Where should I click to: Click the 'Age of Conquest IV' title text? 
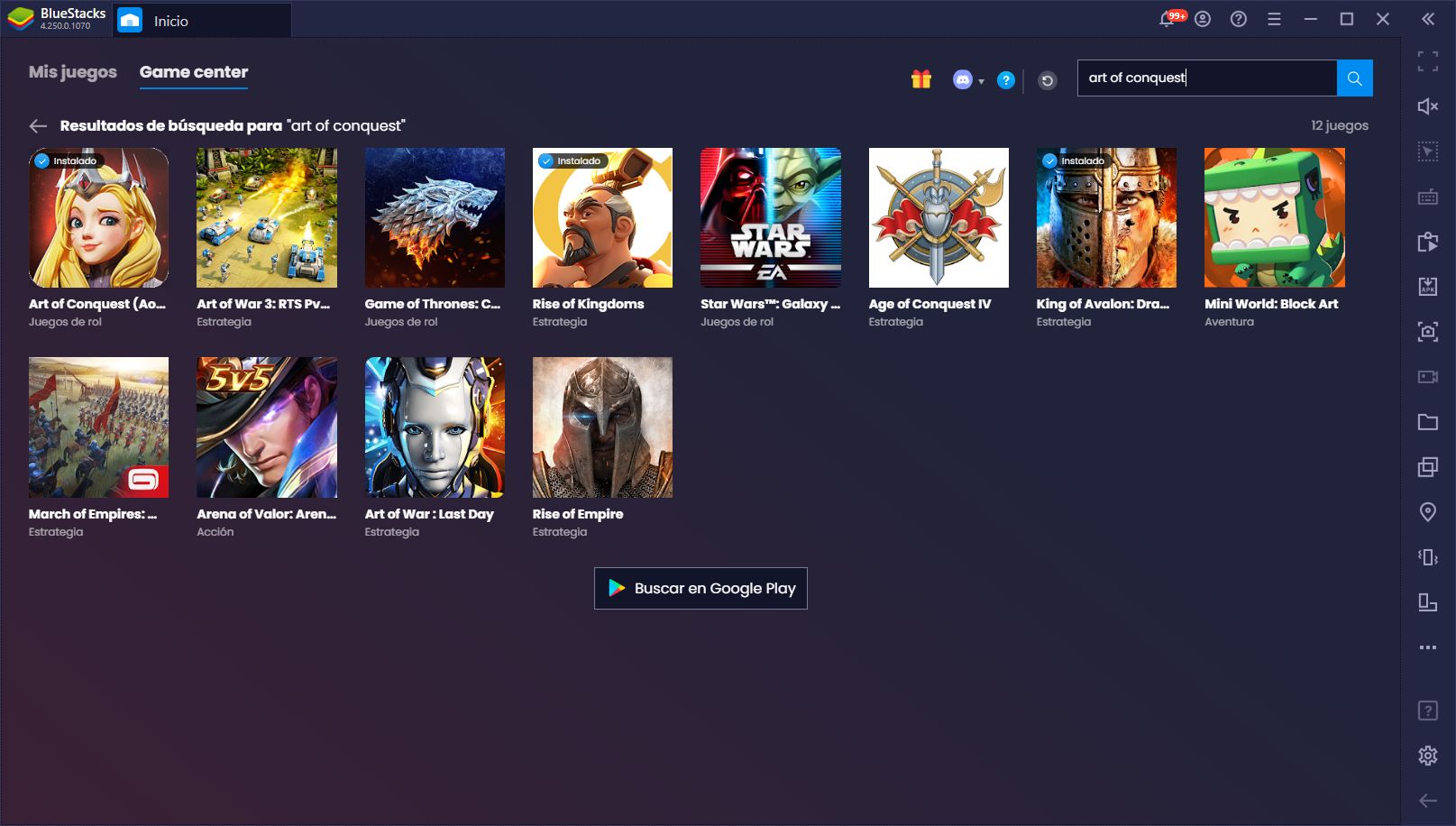[x=929, y=304]
